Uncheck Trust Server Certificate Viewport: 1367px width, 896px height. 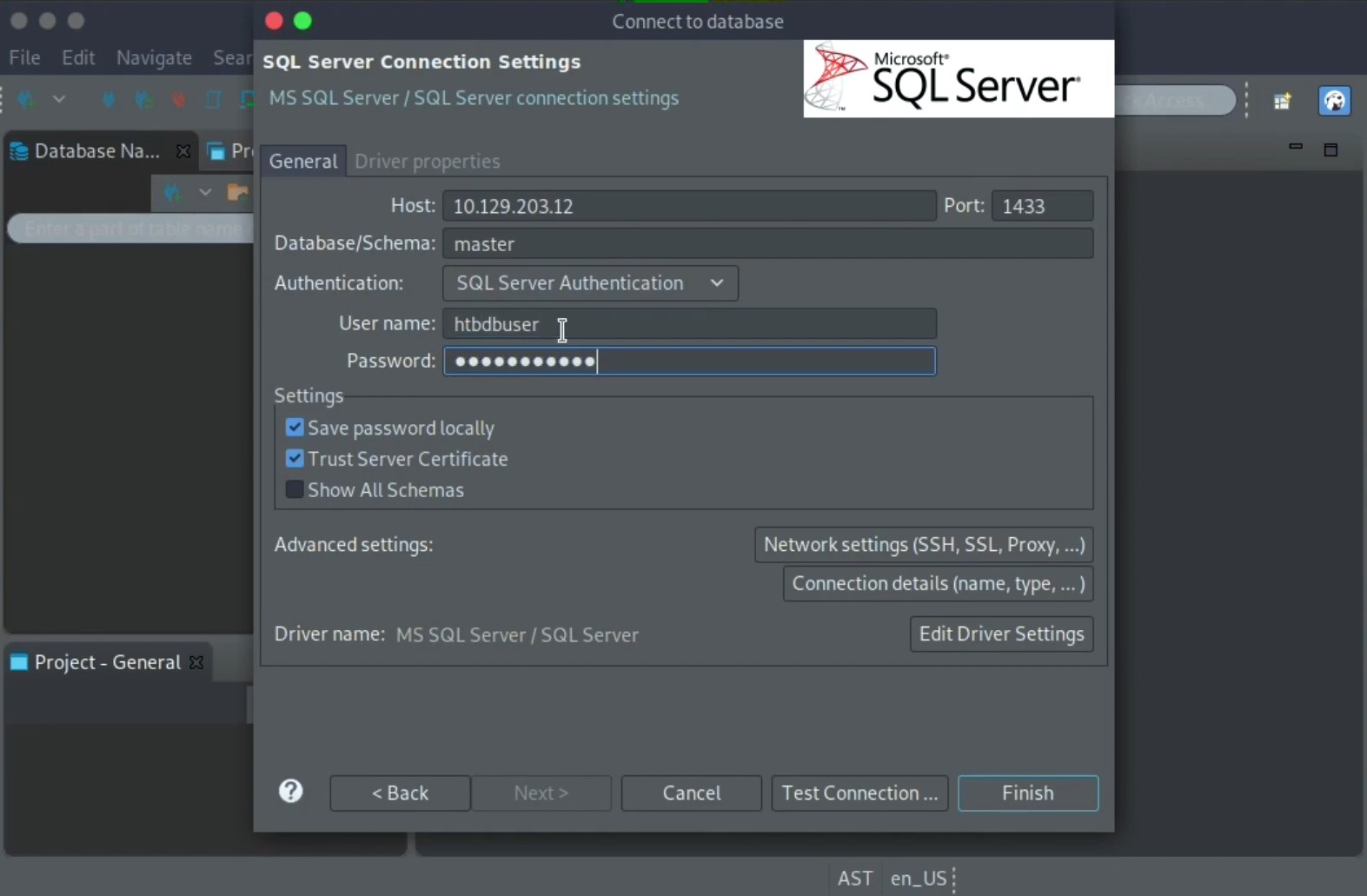pyautogui.click(x=295, y=458)
